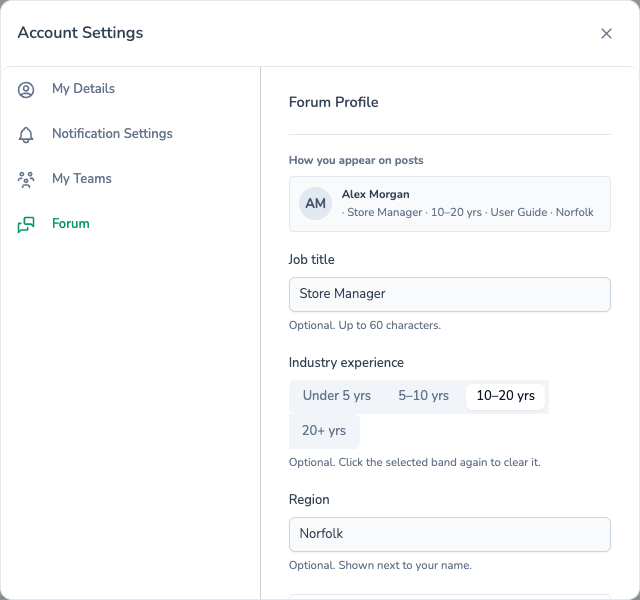The height and width of the screenshot is (600, 640).
Task: Close the Account Settings dialog
Action: [x=606, y=33]
